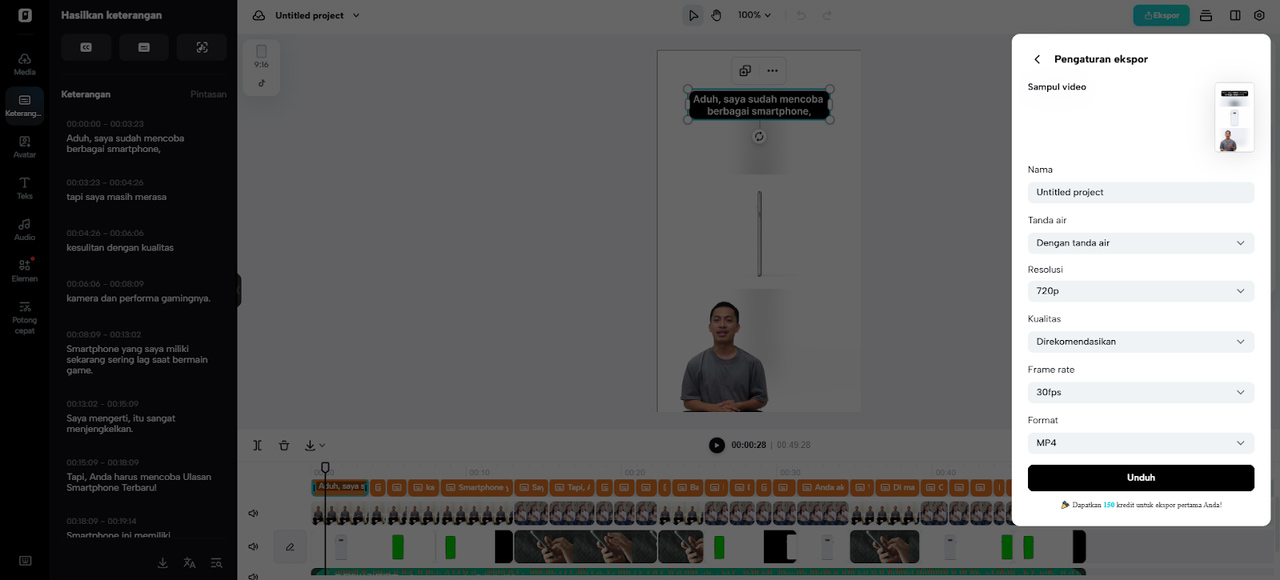Click the Unduh download button
The image size is (1280, 580).
pyautogui.click(x=1140, y=478)
